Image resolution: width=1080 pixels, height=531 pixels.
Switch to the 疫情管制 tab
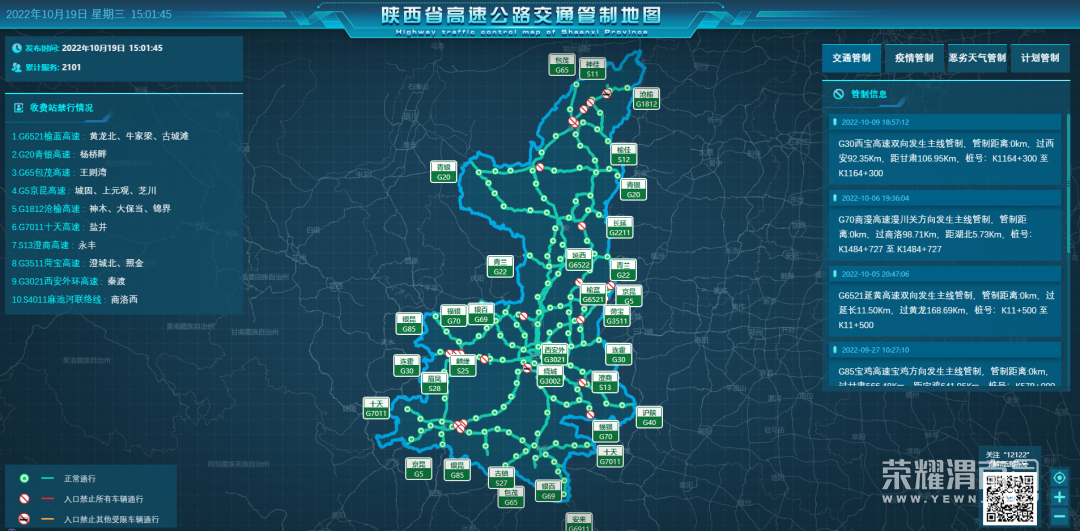click(x=913, y=58)
